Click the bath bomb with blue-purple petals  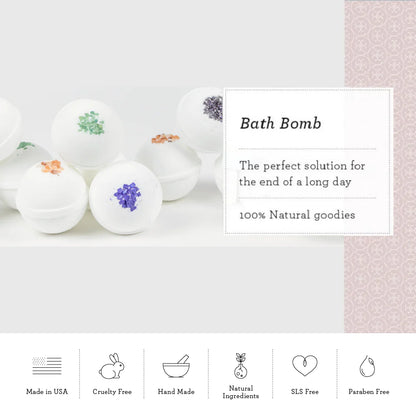126,198
